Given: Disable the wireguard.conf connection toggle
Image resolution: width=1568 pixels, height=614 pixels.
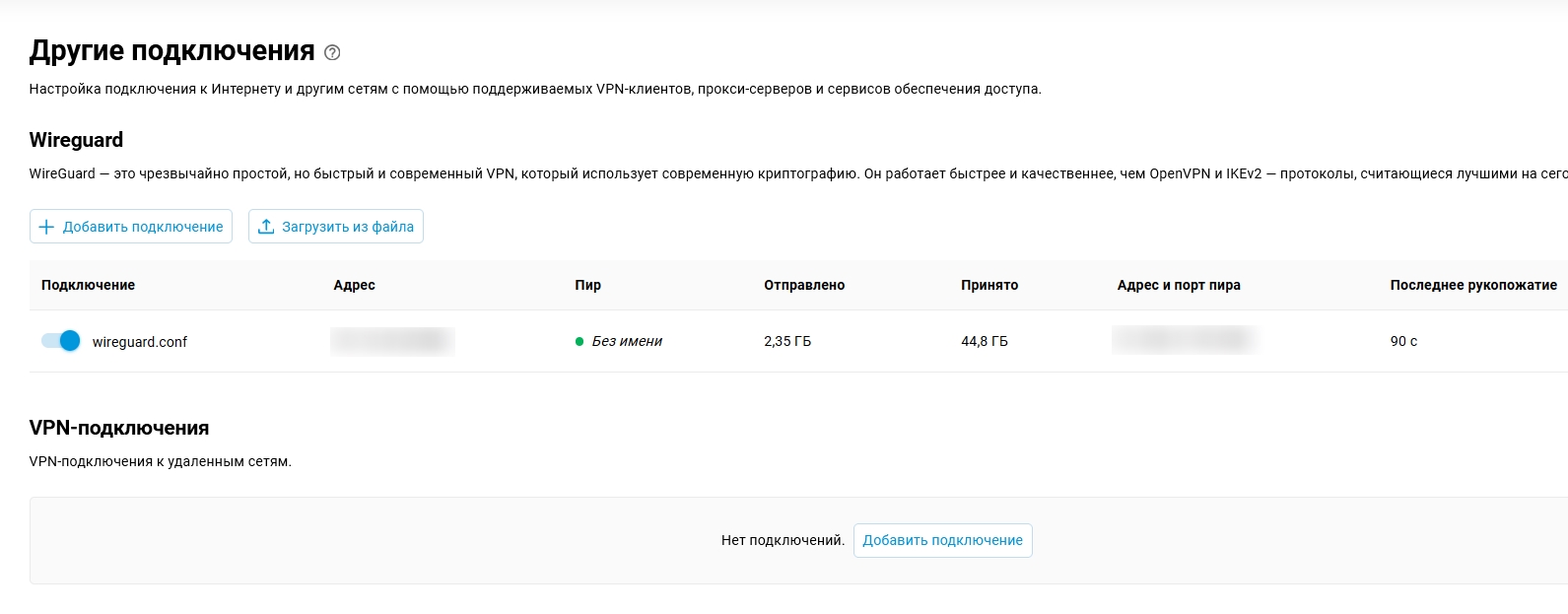Looking at the screenshot, I should [x=61, y=341].
